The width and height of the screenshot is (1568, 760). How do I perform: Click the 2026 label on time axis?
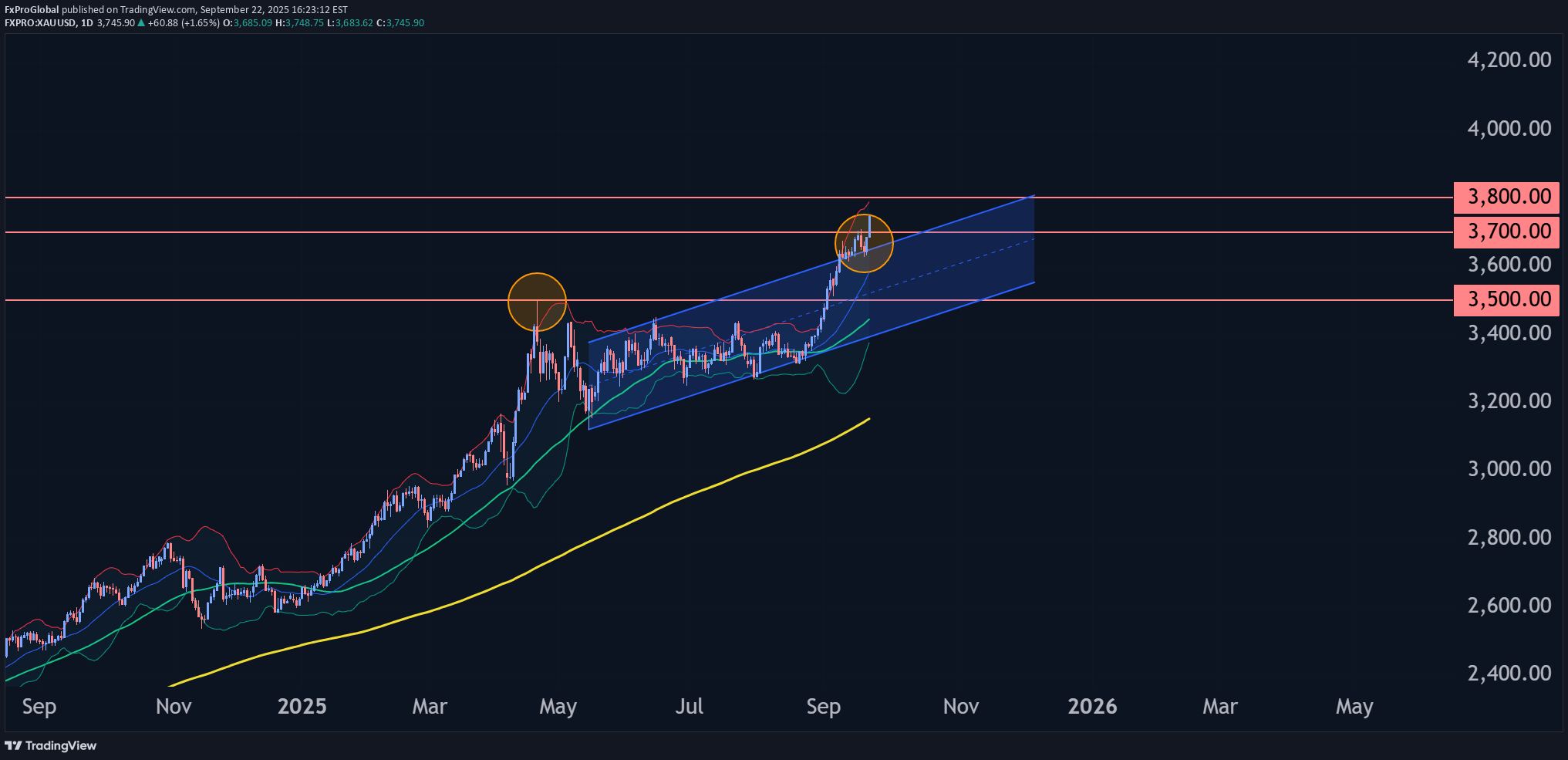[1092, 707]
